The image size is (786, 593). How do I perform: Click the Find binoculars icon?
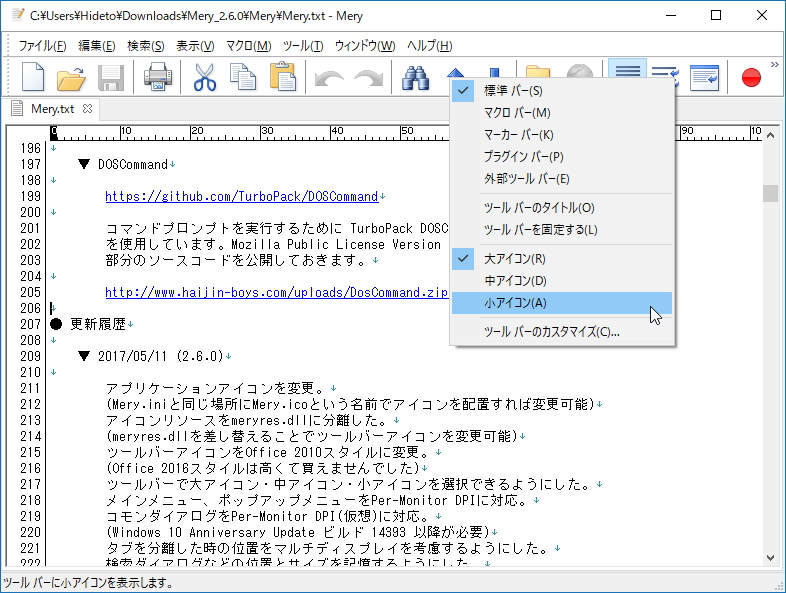pyautogui.click(x=415, y=77)
